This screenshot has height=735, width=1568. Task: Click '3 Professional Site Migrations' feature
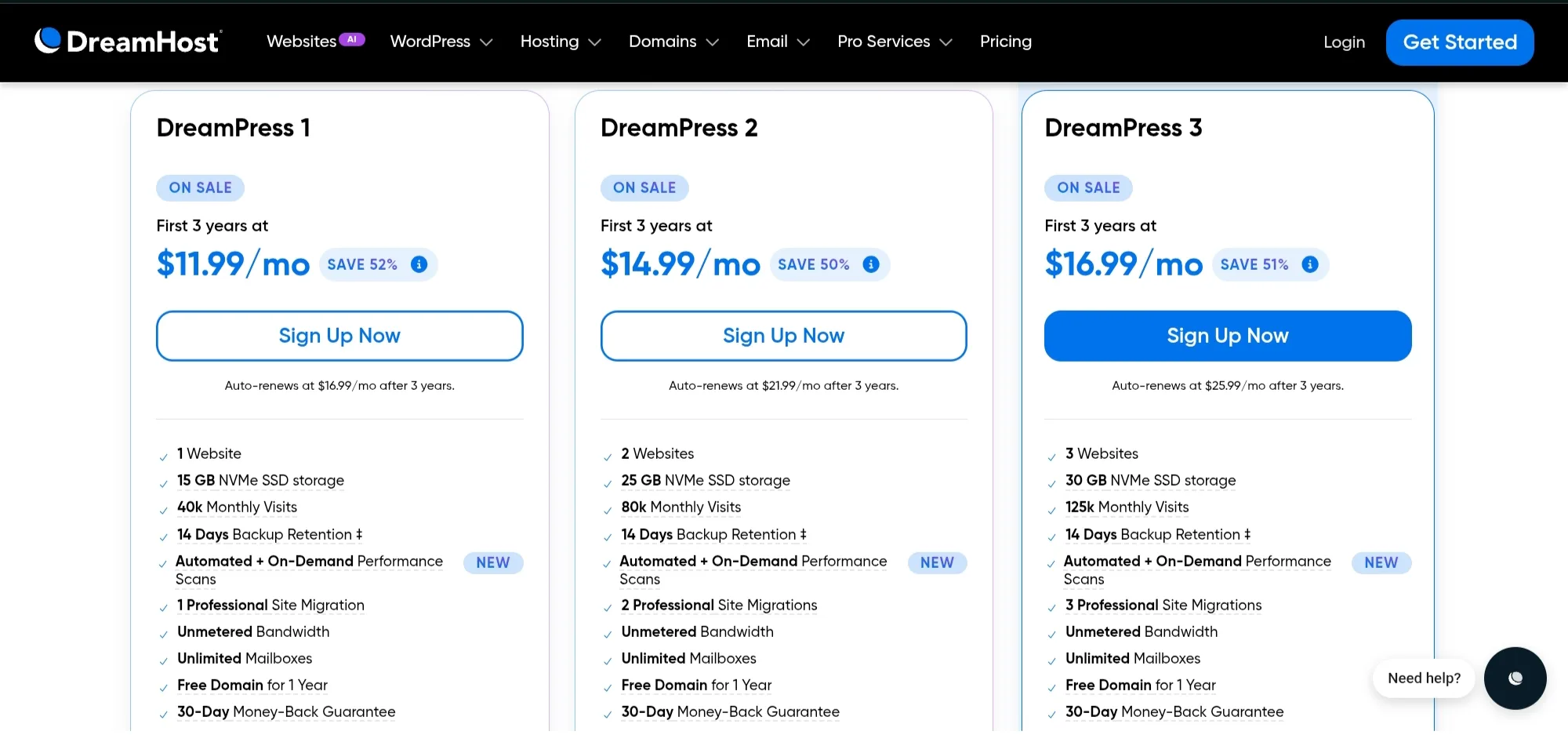1163,605
